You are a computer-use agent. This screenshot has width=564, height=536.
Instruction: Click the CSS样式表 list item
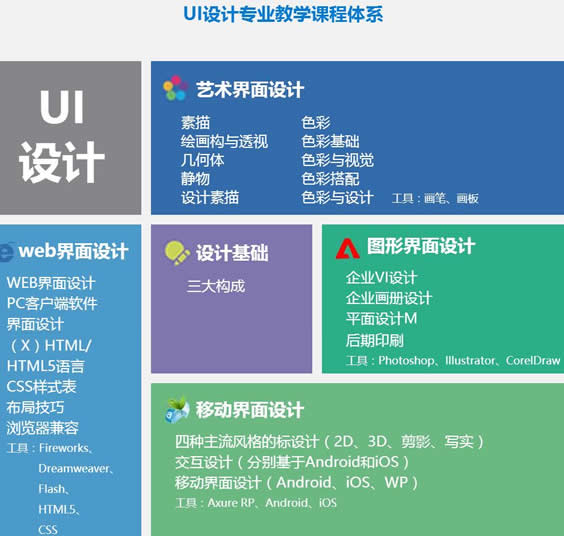(x=41, y=387)
